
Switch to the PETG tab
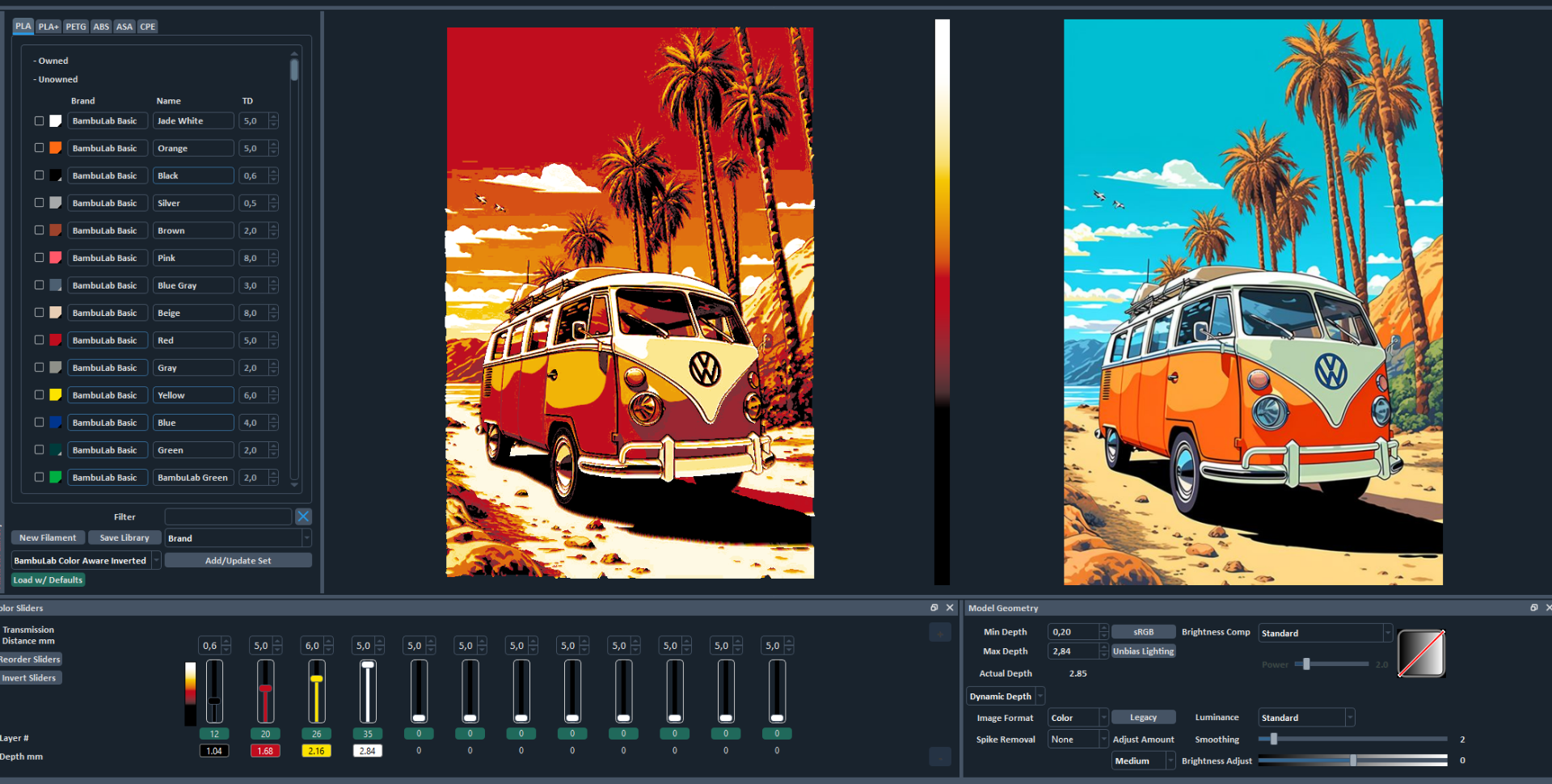pyautogui.click(x=76, y=27)
